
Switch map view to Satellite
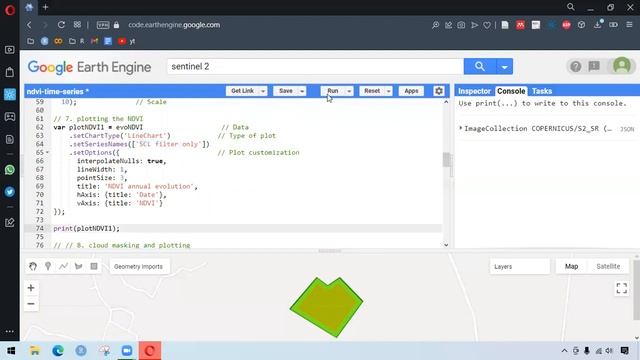(608, 266)
